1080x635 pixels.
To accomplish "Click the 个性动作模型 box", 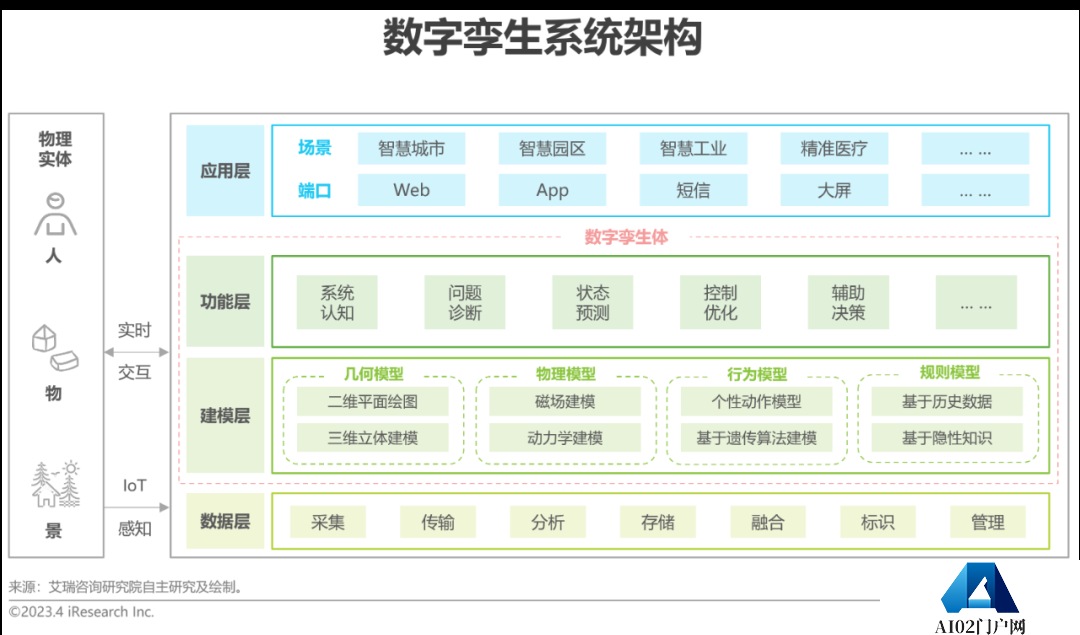I will (756, 402).
